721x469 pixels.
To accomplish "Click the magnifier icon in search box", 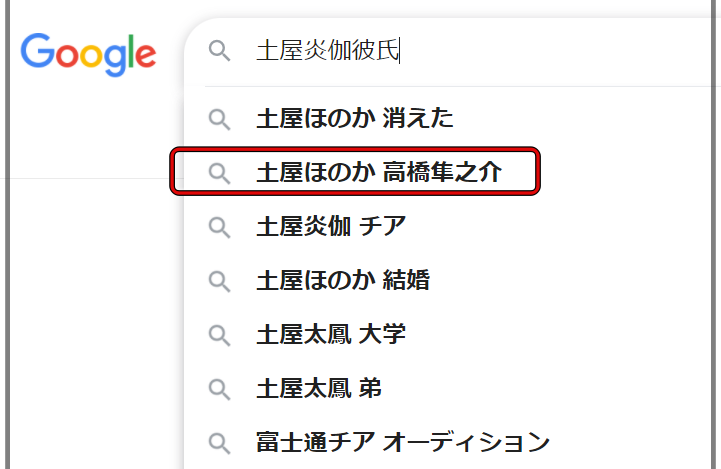I will pyautogui.click(x=219, y=51).
